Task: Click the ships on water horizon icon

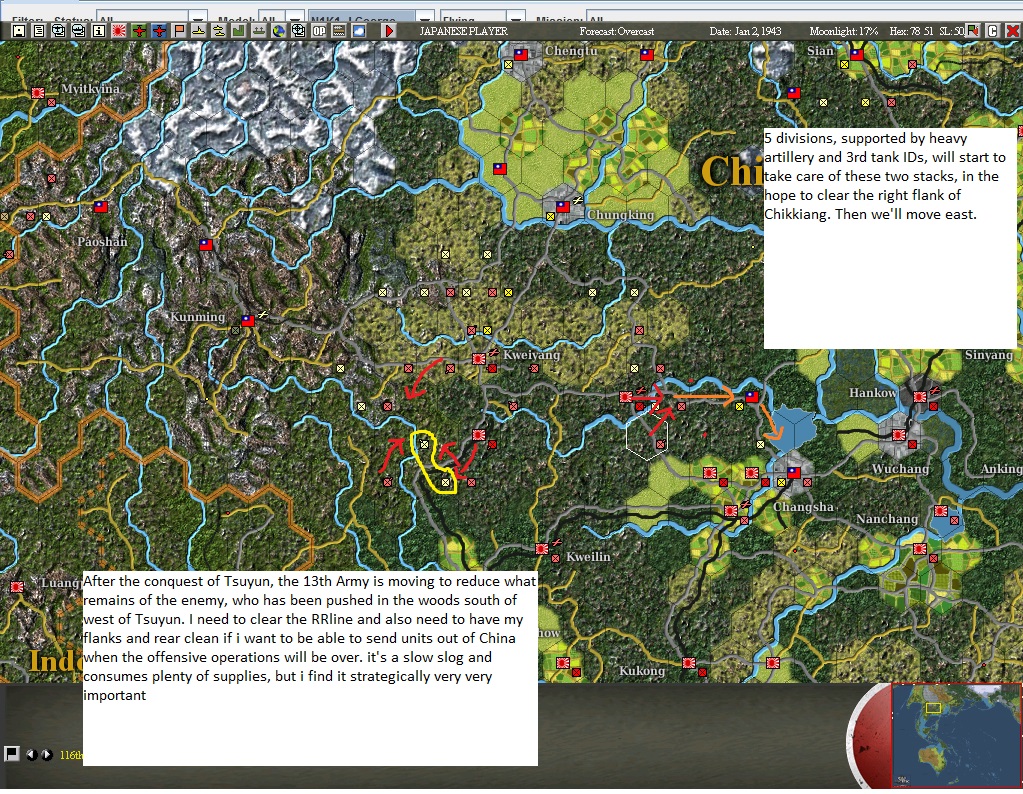Action: coord(258,31)
